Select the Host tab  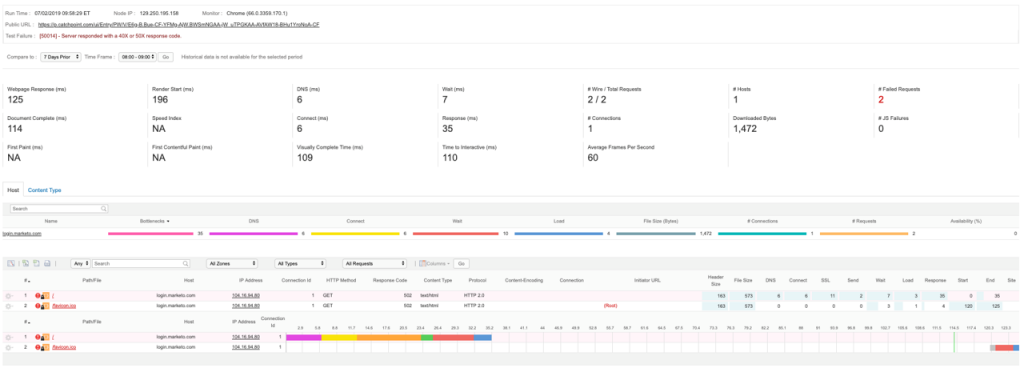point(12,190)
